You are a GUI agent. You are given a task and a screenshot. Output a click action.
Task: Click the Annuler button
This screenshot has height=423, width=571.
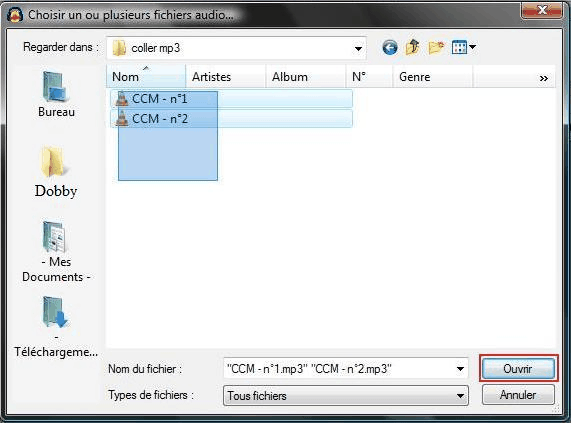pyautogui.click(x=518, y=395)
